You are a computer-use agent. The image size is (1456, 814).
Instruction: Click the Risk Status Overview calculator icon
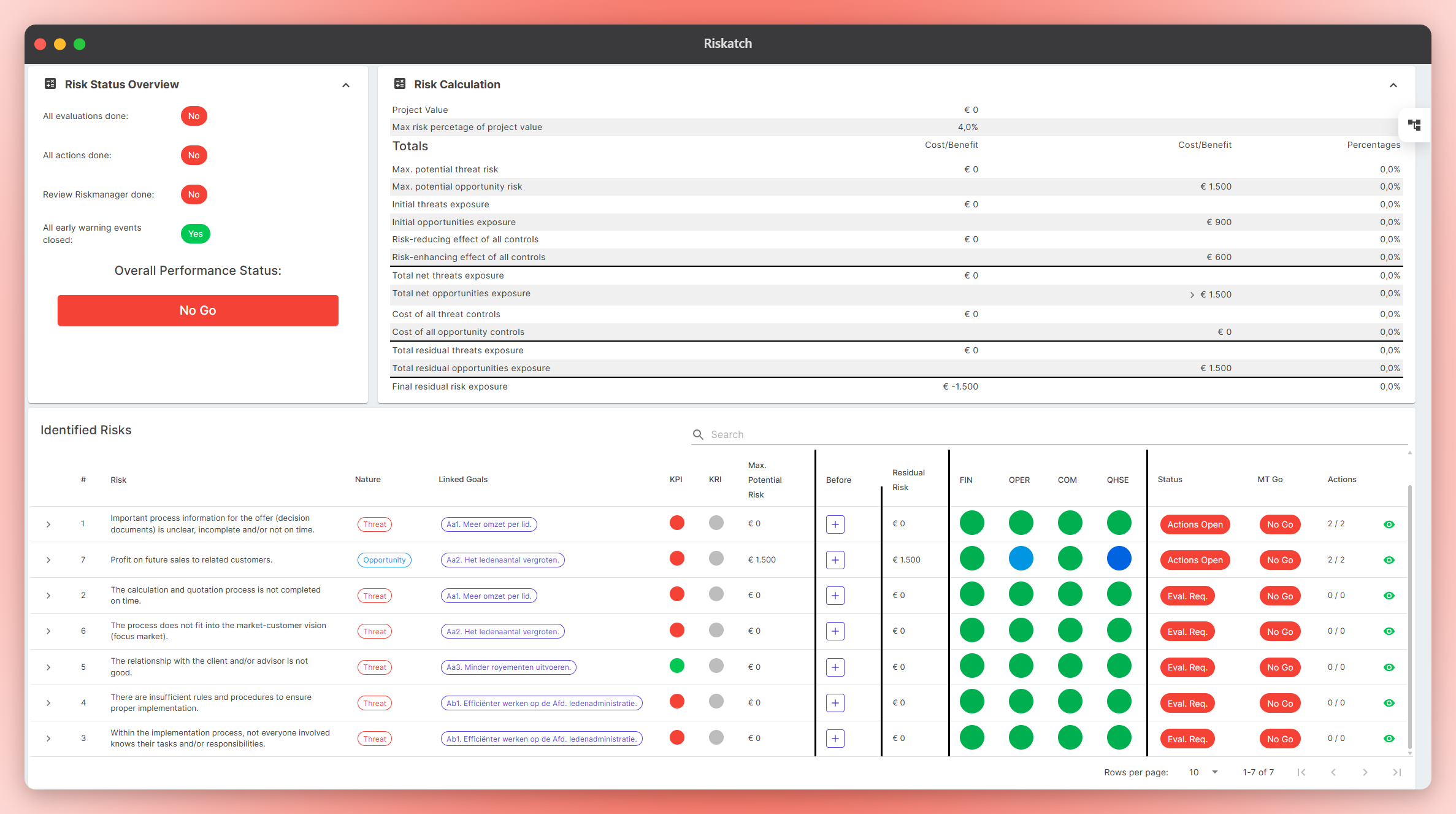coord(50,83)
